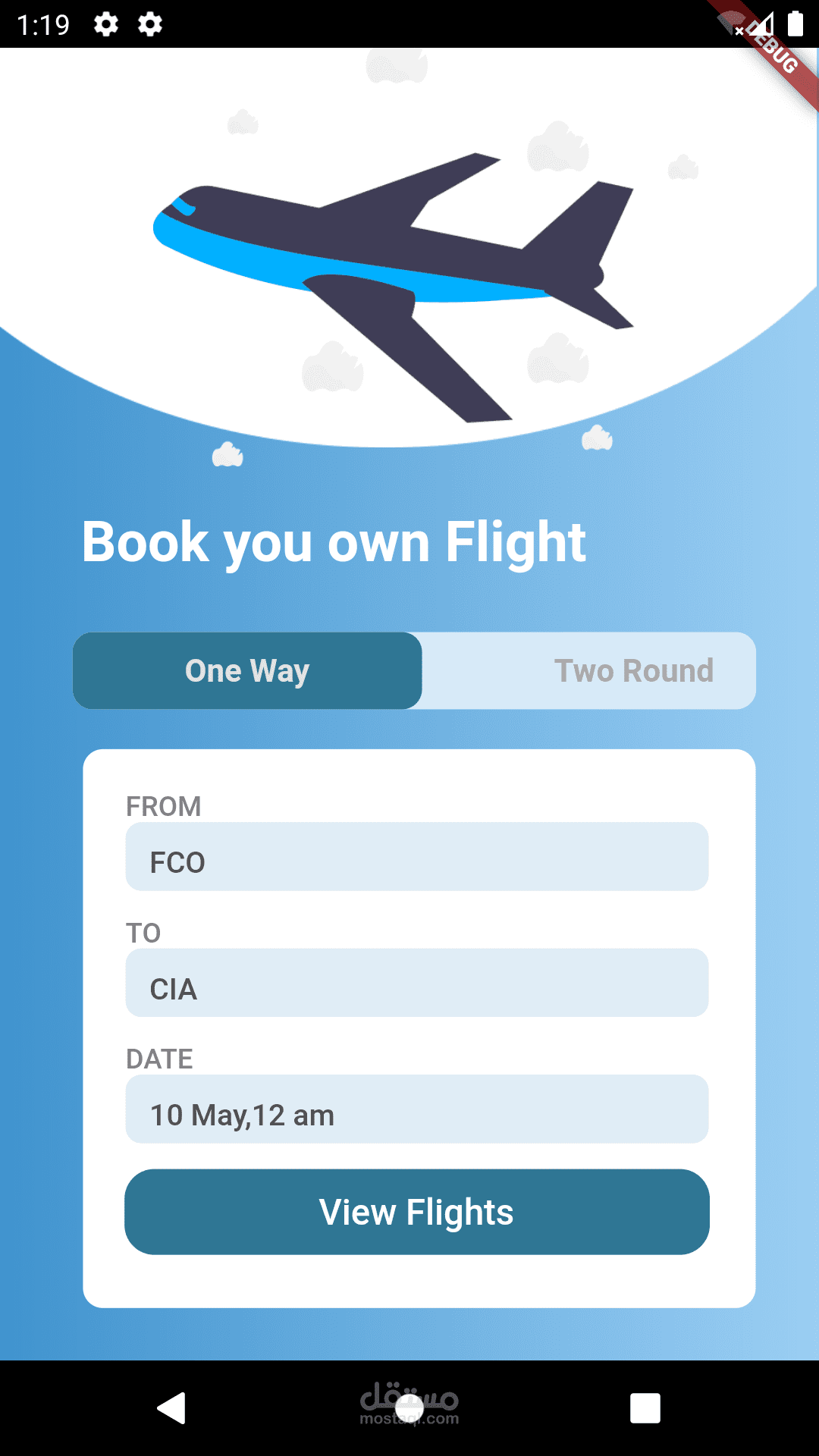Tap the clock time in status bar
Screen dimensions: 819x1456
pos(43,25)
